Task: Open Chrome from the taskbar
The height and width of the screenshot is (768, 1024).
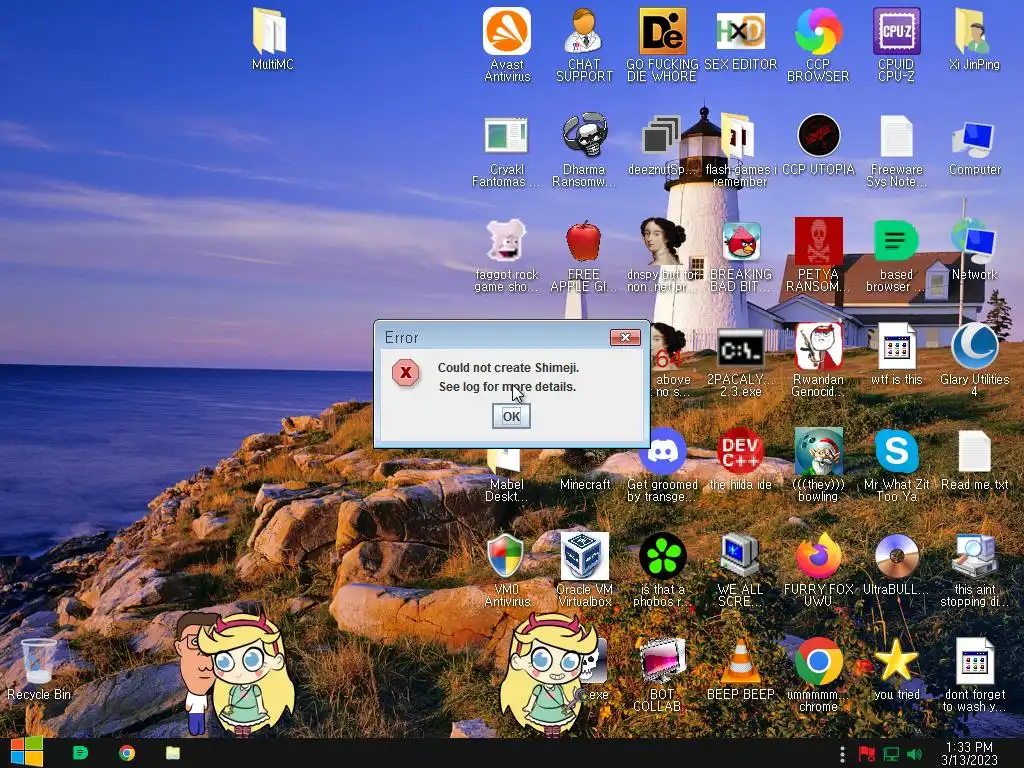Action: click(x=127, y=753)
